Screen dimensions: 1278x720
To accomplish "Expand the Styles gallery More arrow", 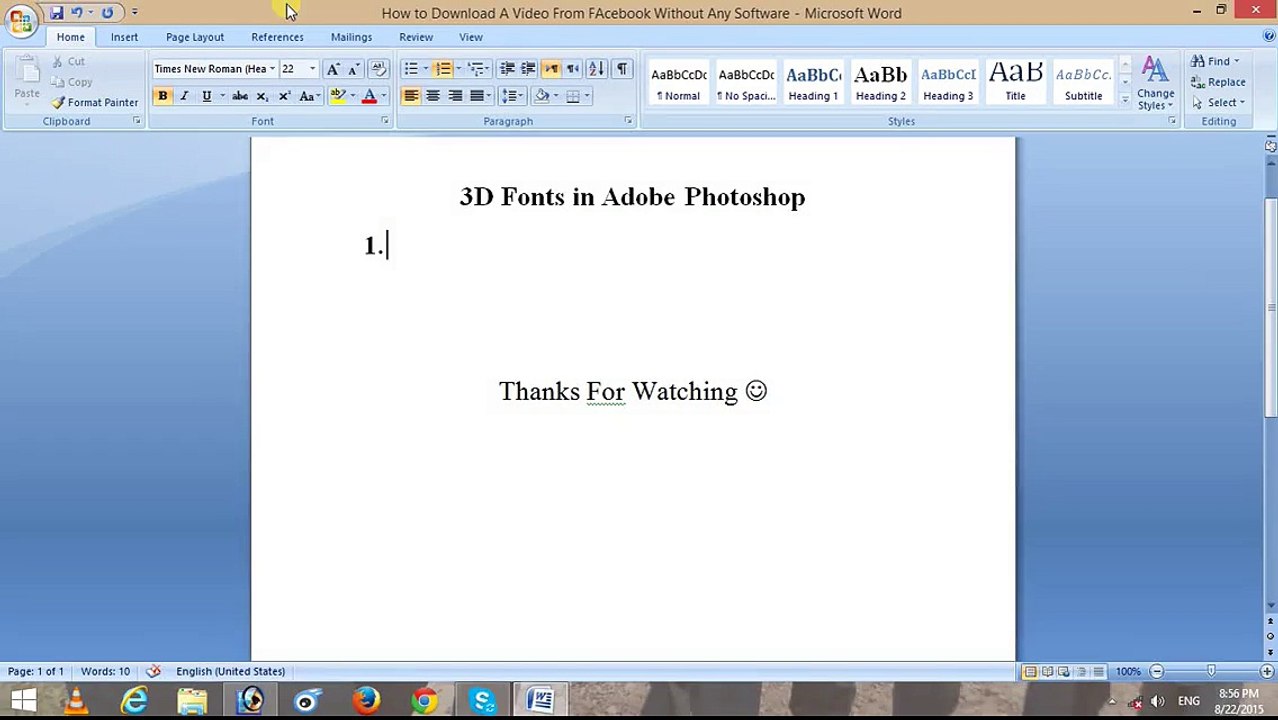I will (1125, 101).
